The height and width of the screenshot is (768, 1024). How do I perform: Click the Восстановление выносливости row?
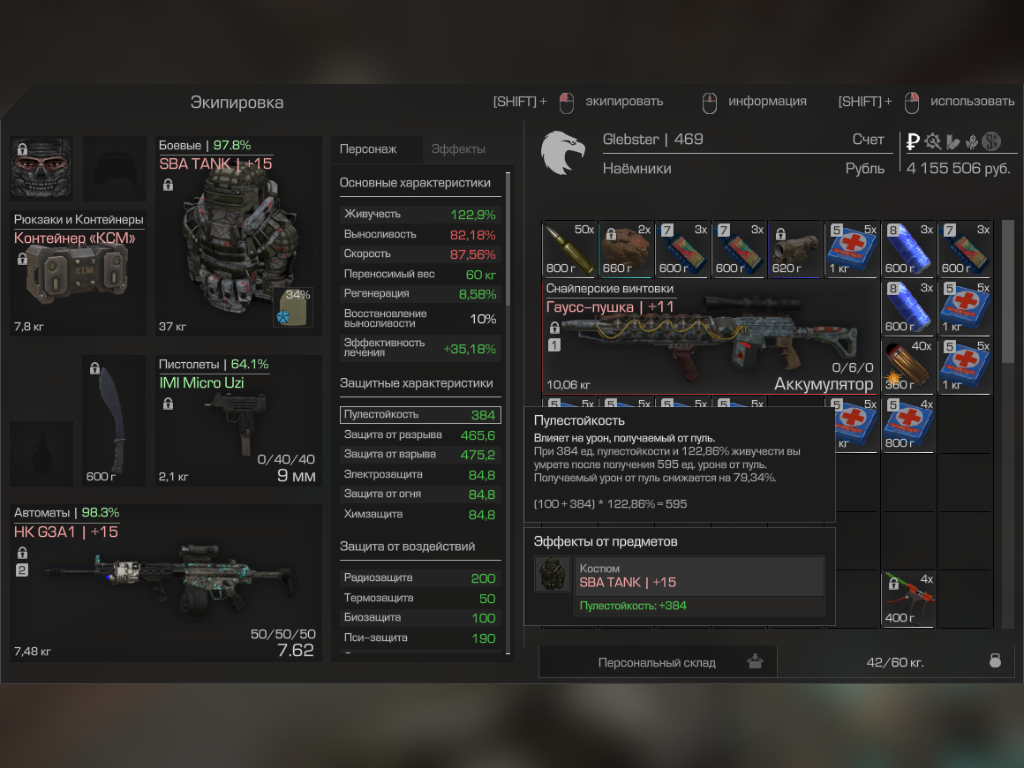(420, 319)
